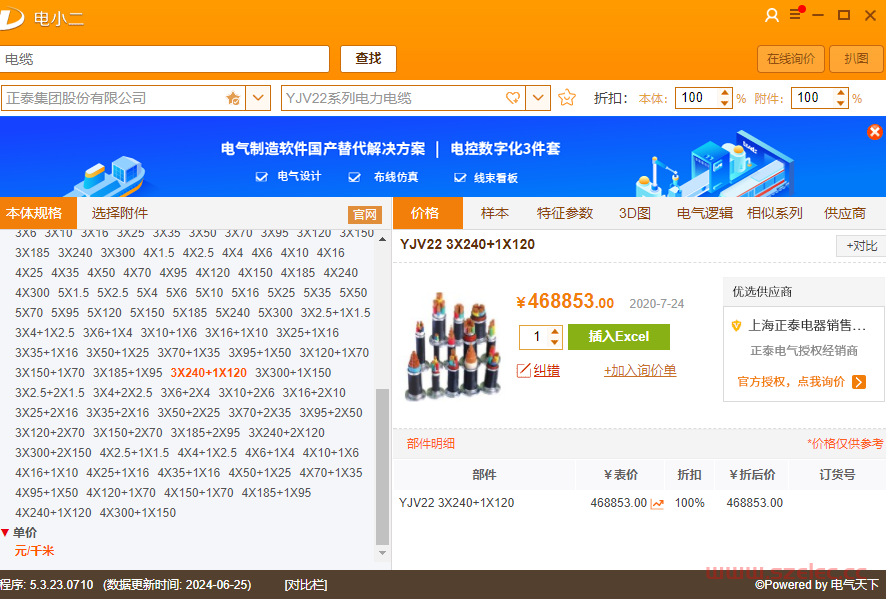Image resolution: width=886 pixels, height=599 pixels.
Task: Click the 对比栏 status bar entry
Action: click(x=305, y=585)
